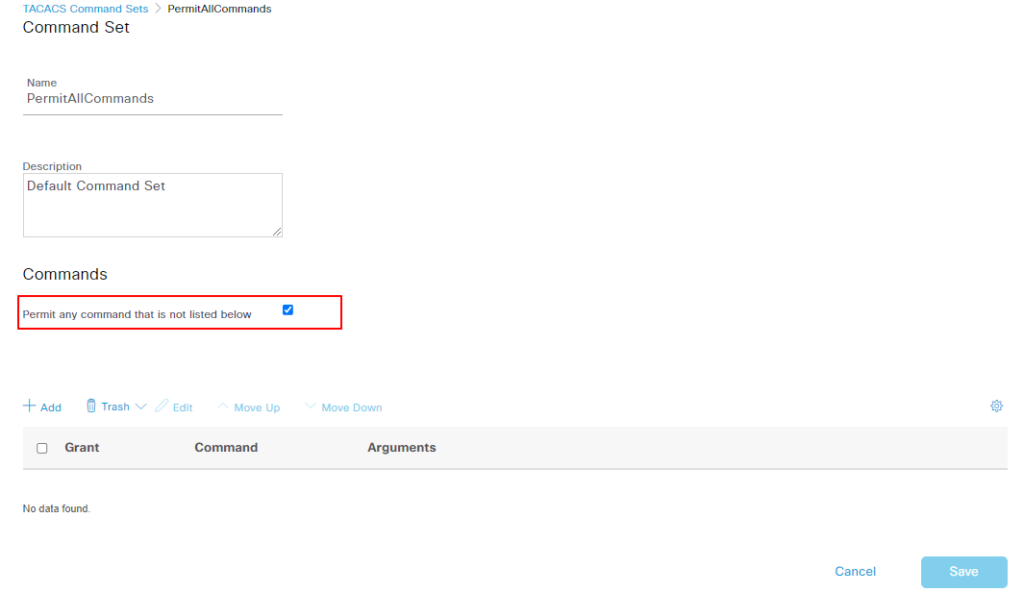Focus the Name input field
1024x592 pixels.
click(152, 99)
